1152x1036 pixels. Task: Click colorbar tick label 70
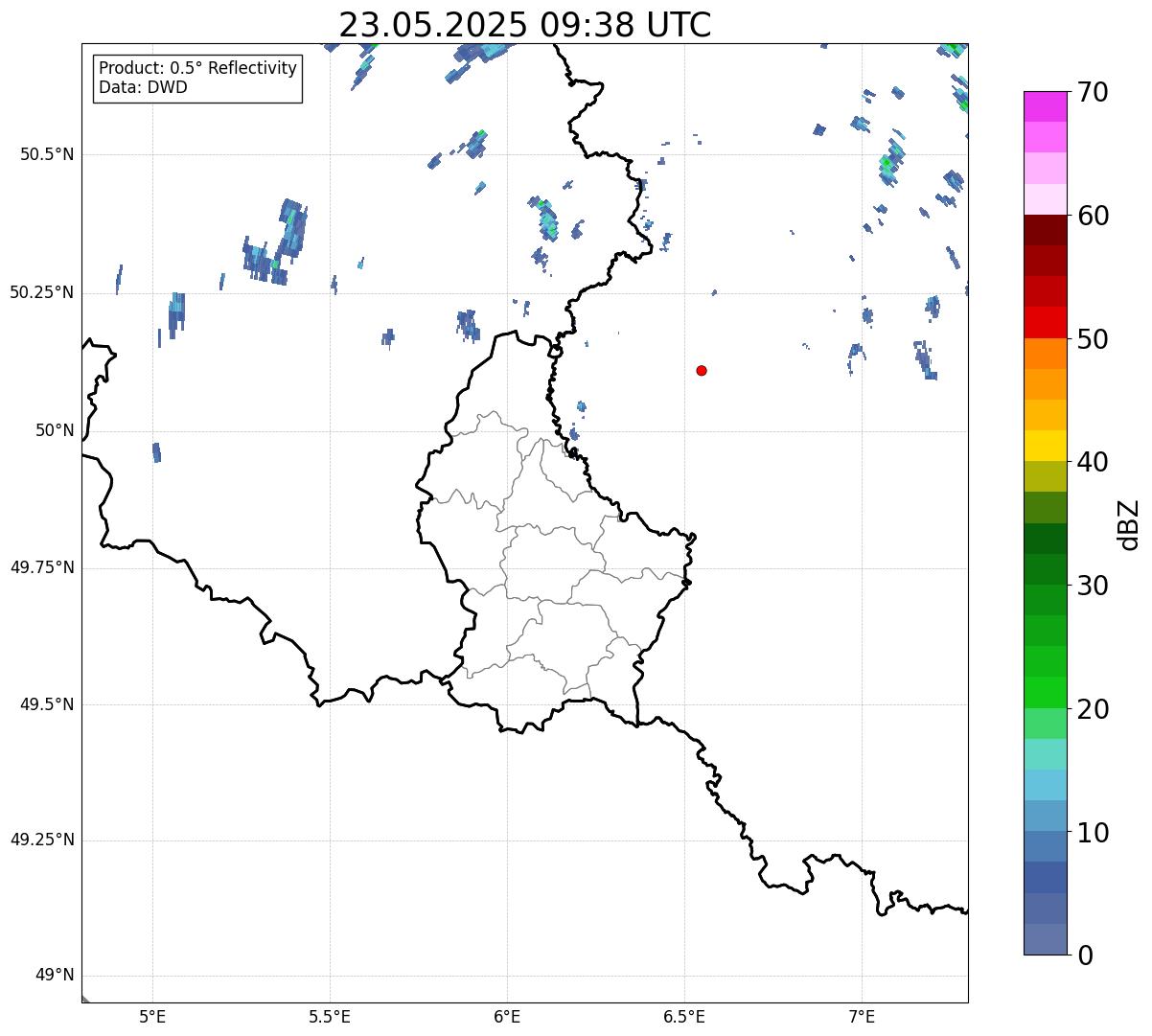(1093, 93)
